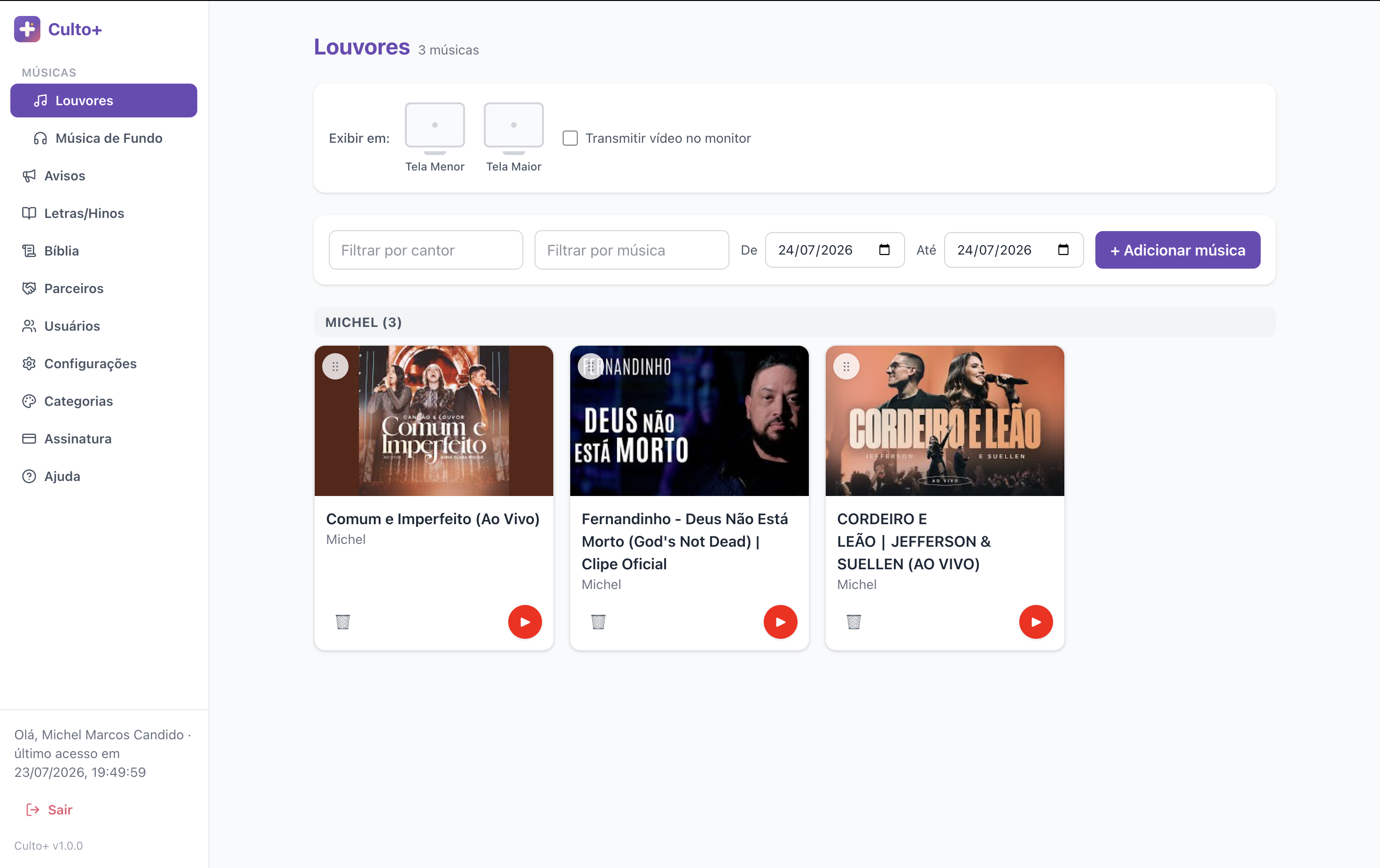Click the último acesso greeting text

(x=102, y=753)
